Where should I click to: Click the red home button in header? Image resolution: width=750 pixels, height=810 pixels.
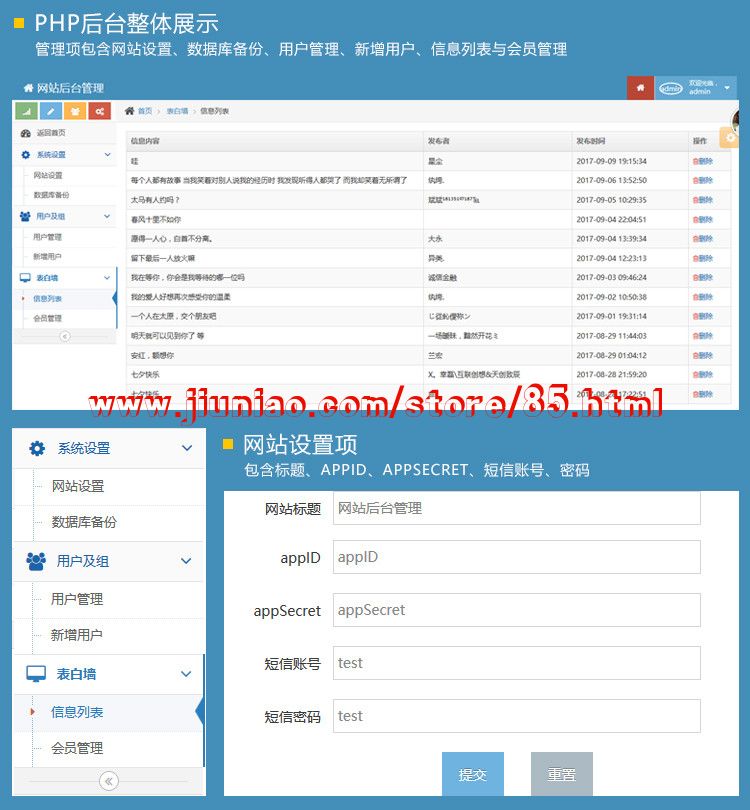[x=640, y=88]
